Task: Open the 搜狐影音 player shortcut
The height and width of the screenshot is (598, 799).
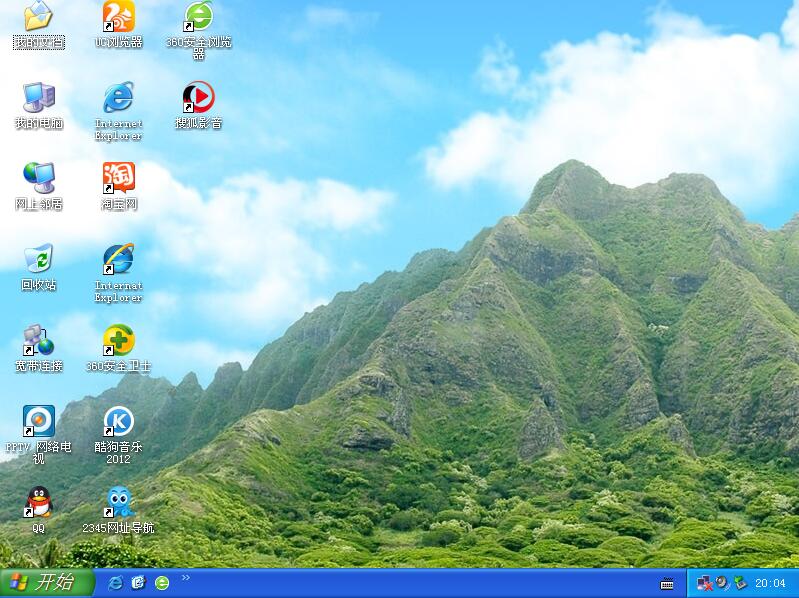Action: tap(198, 98)
